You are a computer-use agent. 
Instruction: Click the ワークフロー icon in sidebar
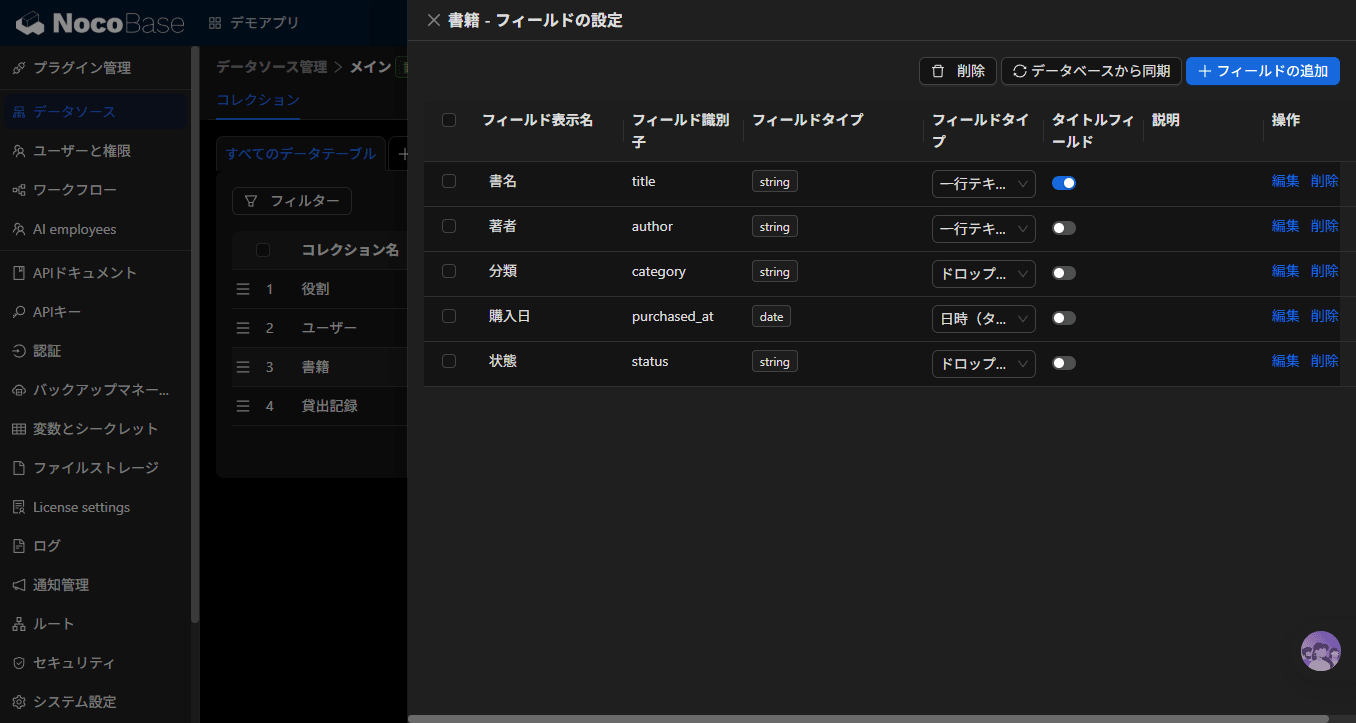click(19, 190)
